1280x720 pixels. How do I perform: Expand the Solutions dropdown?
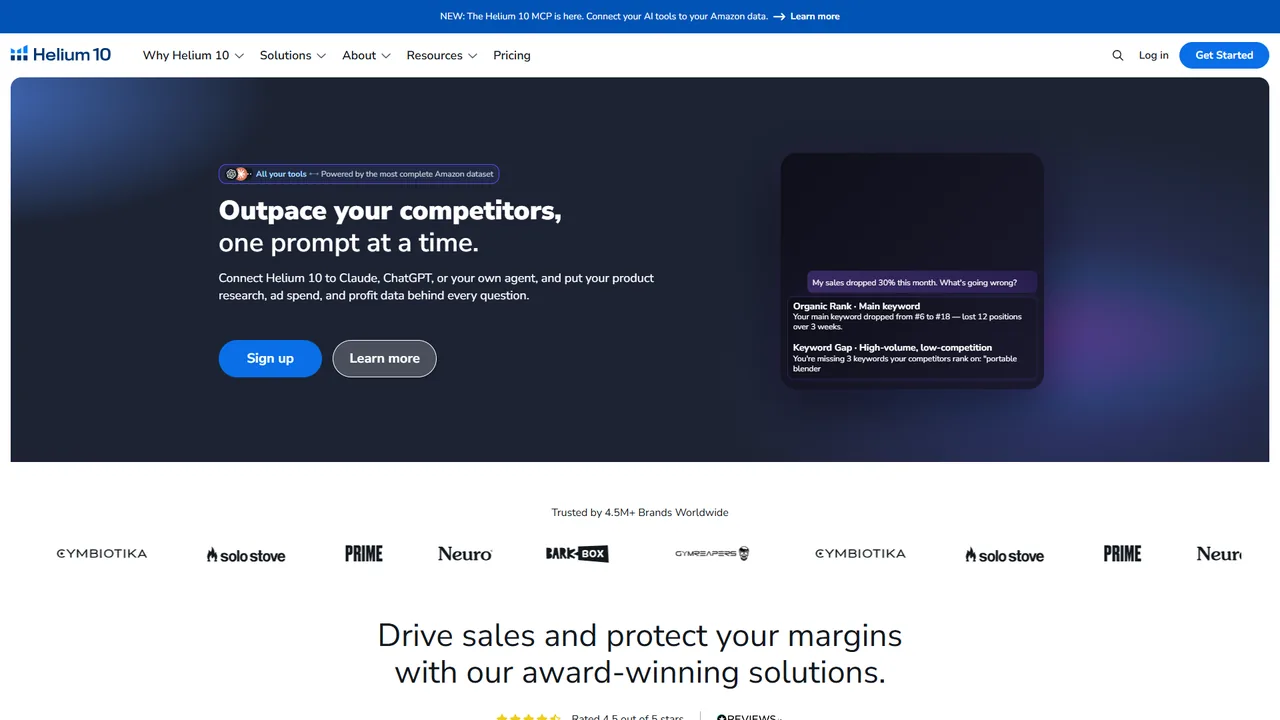pyautogui.click(x=293, y=55)
